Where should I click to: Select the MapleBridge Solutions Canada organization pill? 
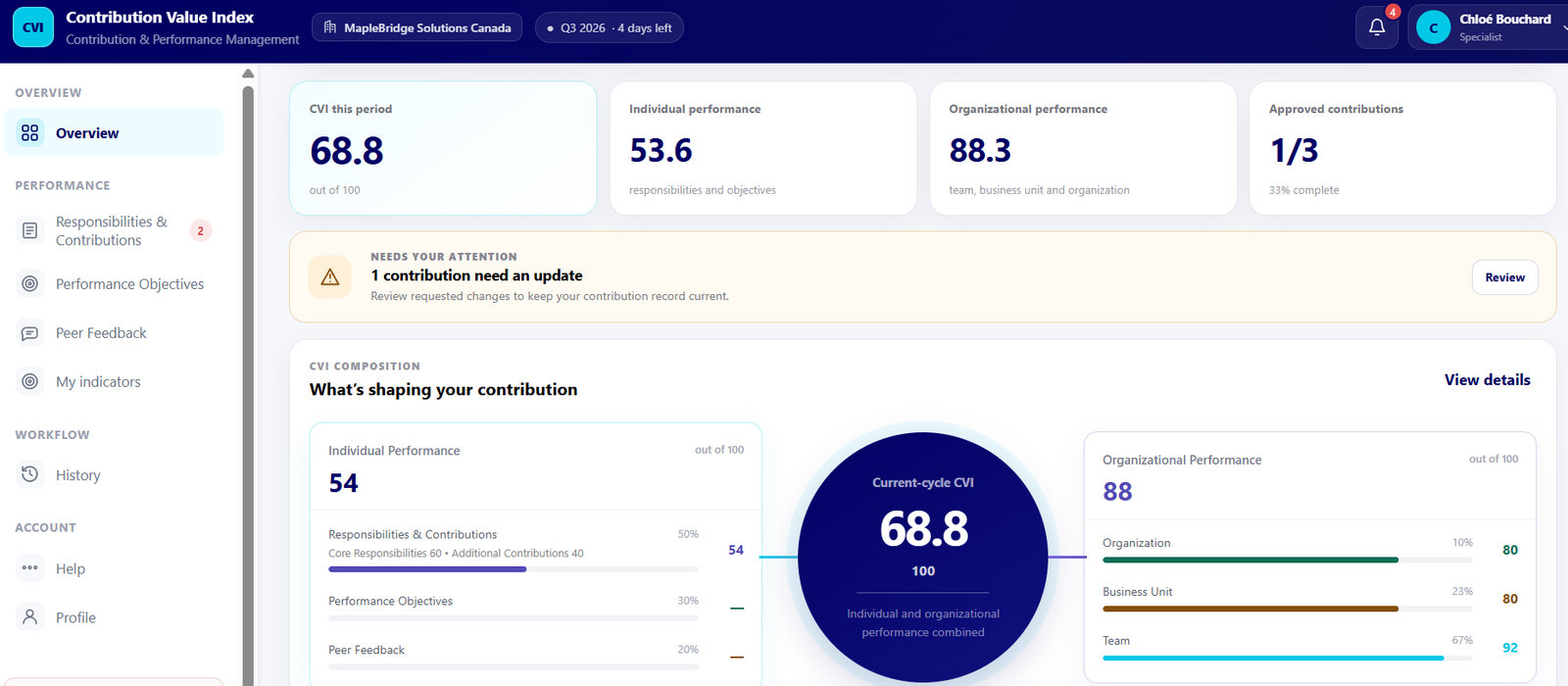pos(416,27)
